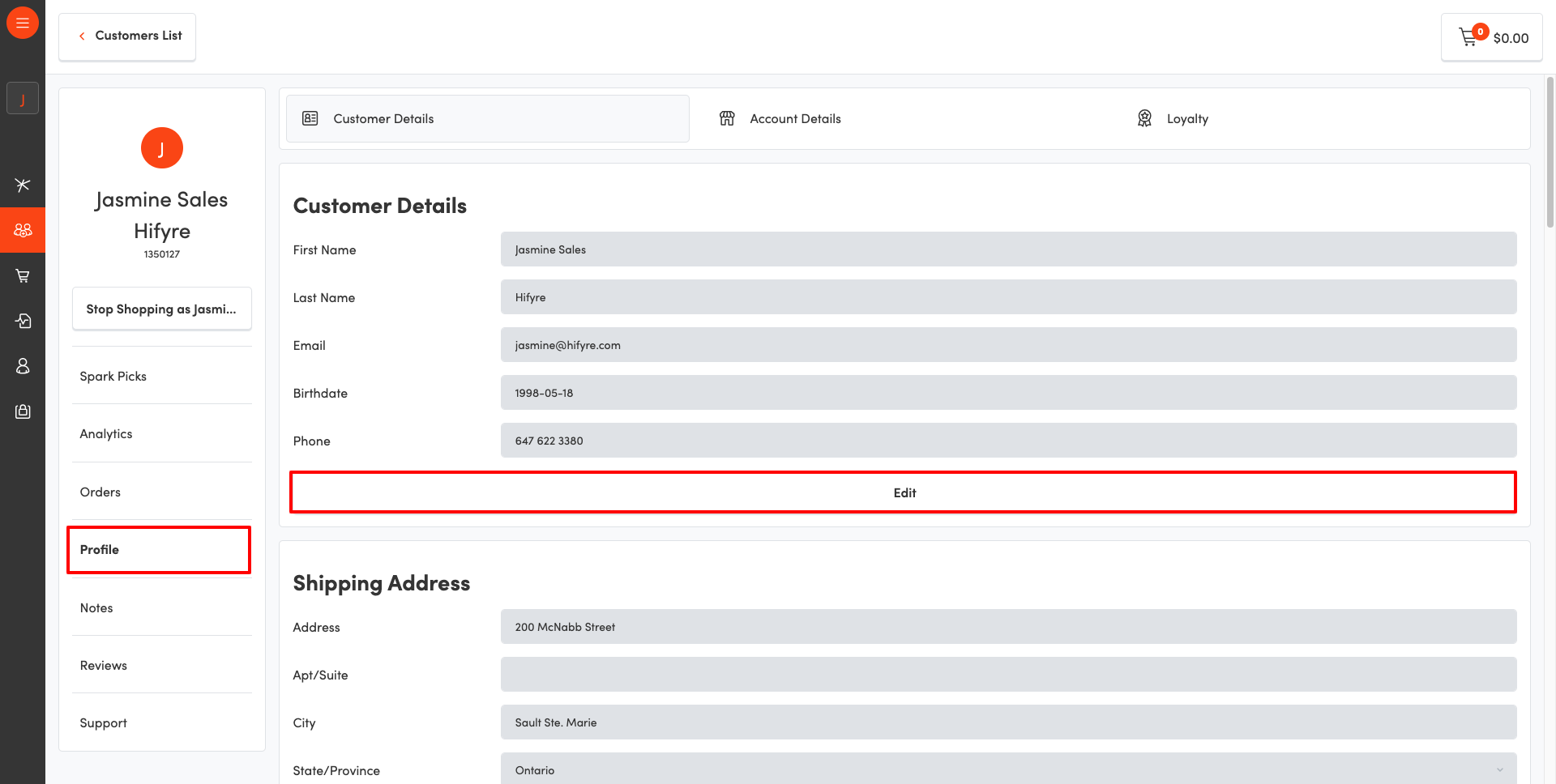Open the shopping cart sidebar icon
Viewport: 1556px width, 784px height.
[23, 276]
